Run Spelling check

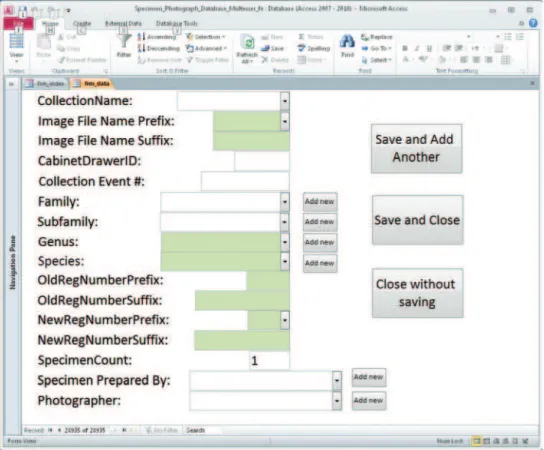pyautogui.click(x=314, y=49)
